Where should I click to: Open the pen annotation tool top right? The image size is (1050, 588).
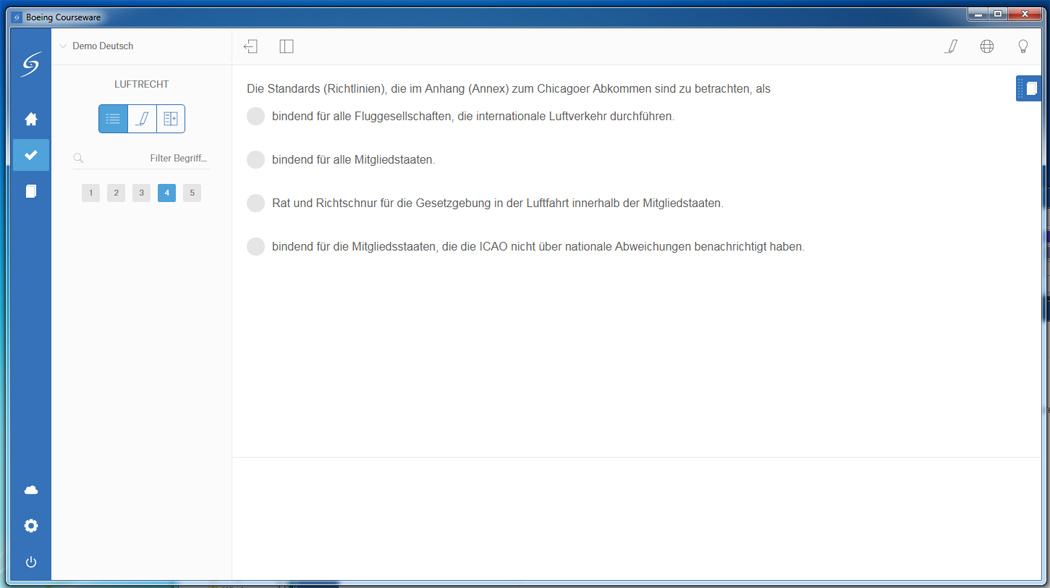951,46
